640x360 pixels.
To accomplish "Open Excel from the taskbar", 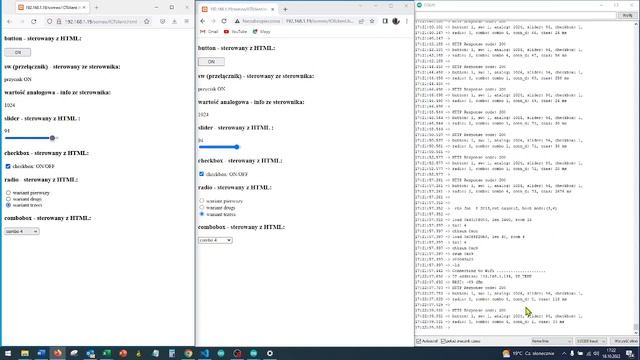I will [107, 353].
